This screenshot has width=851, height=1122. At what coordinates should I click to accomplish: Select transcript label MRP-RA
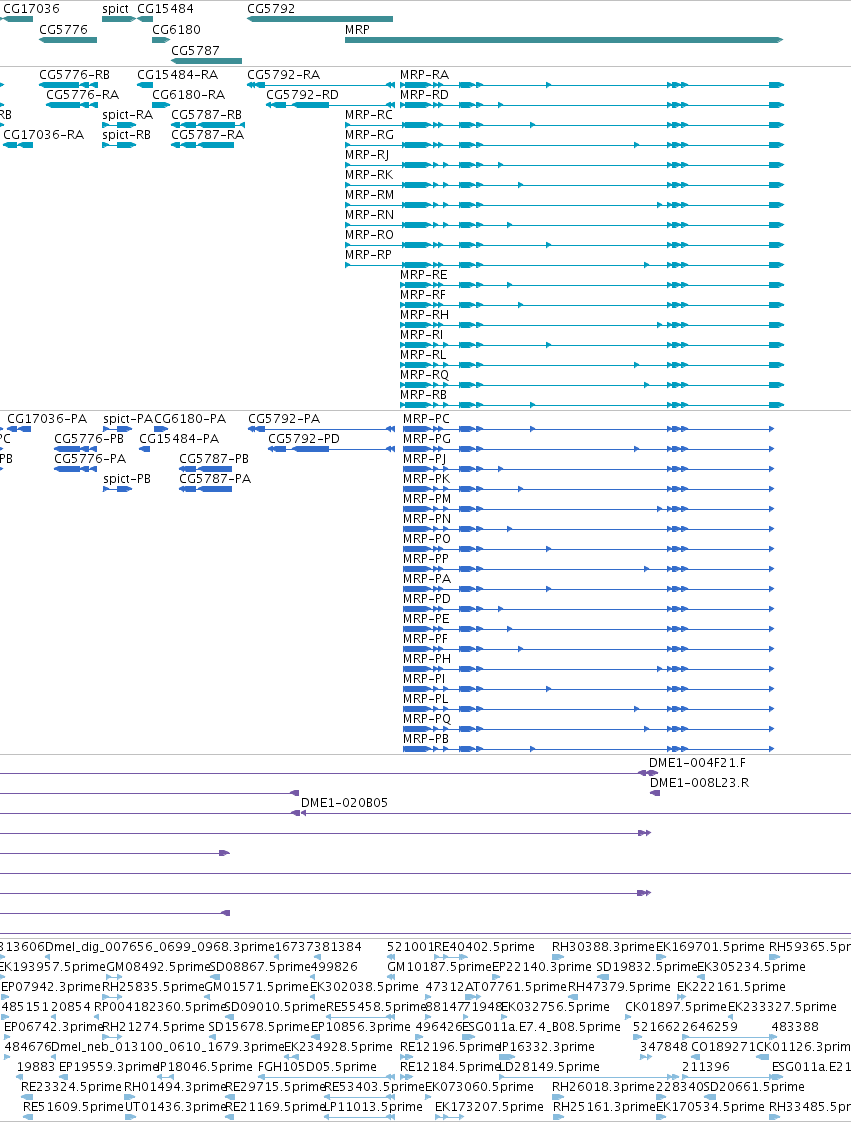point(424,74)
